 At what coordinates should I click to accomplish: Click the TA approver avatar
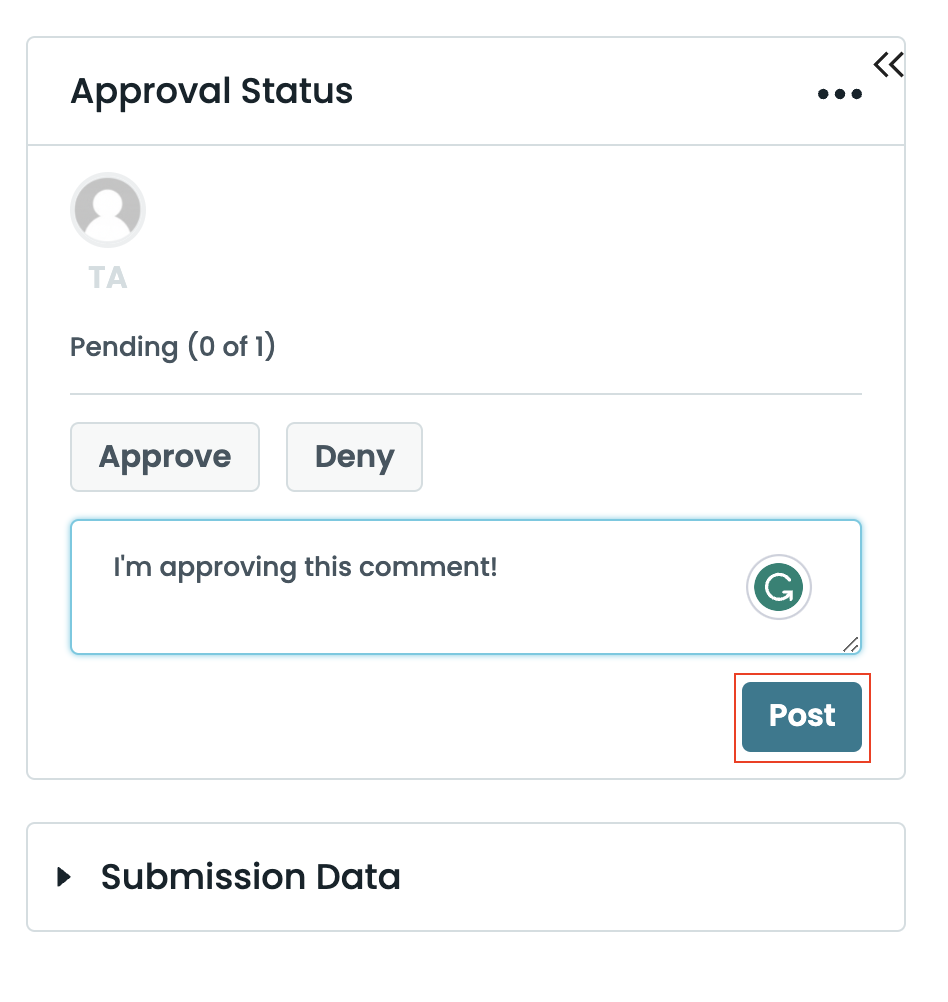108,210
